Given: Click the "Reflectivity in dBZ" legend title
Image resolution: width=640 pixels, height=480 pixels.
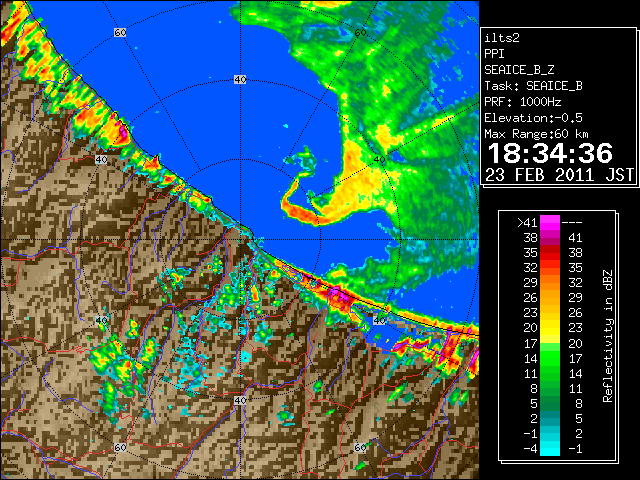Looking at the screenshot, I should [608, 336].
